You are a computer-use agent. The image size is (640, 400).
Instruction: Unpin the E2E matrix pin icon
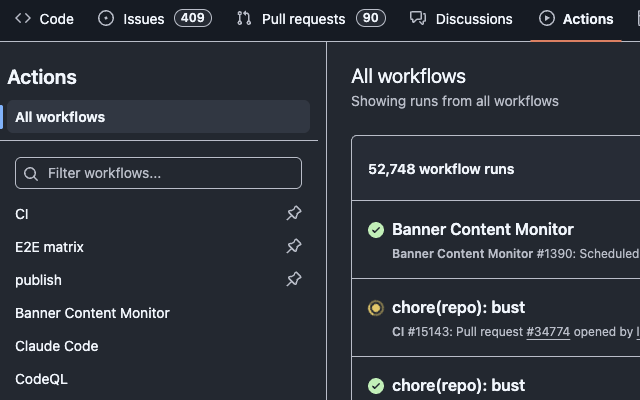pos(294,246)
